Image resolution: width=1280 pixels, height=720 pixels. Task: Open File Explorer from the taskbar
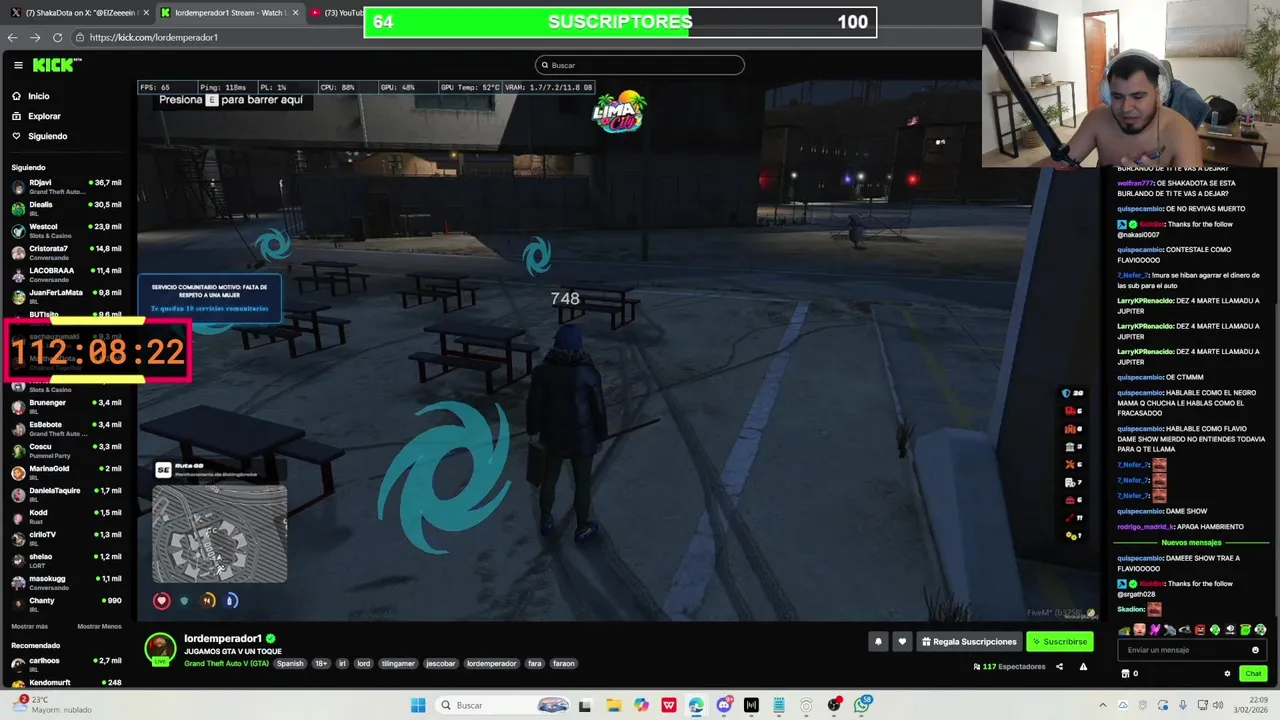click(x=614, y=705)
